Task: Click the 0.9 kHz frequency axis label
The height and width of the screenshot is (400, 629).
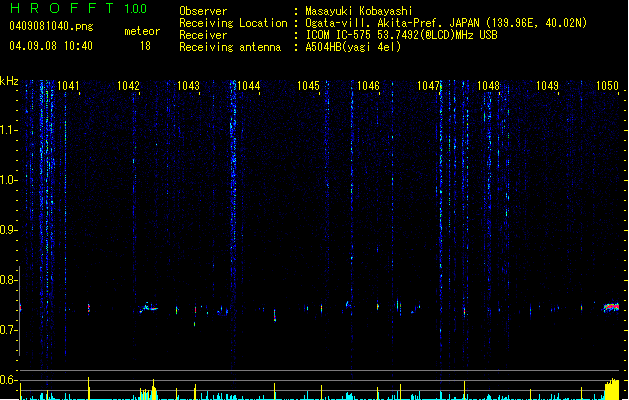Action: coord(8,230)
